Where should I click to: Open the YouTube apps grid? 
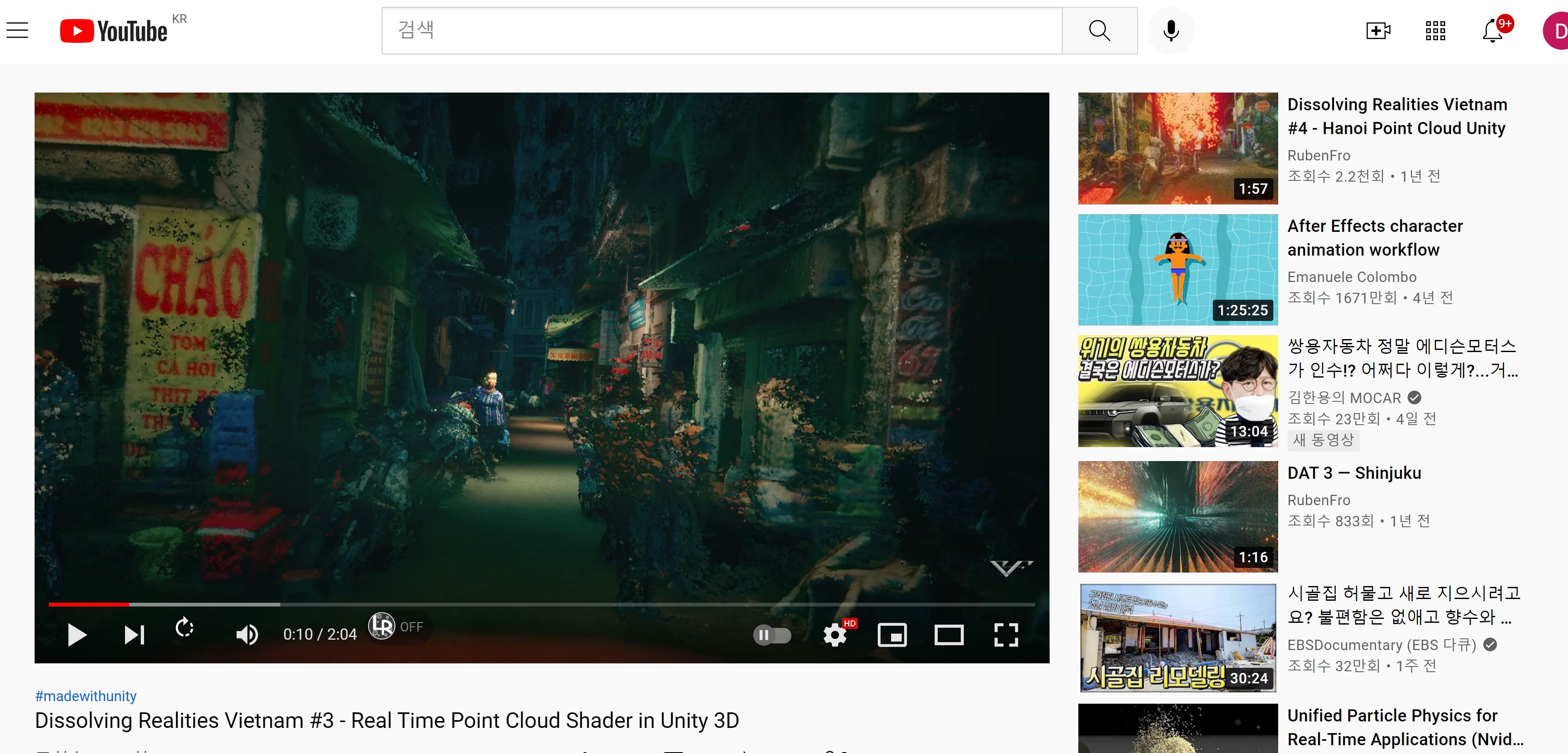point(1435,30)
